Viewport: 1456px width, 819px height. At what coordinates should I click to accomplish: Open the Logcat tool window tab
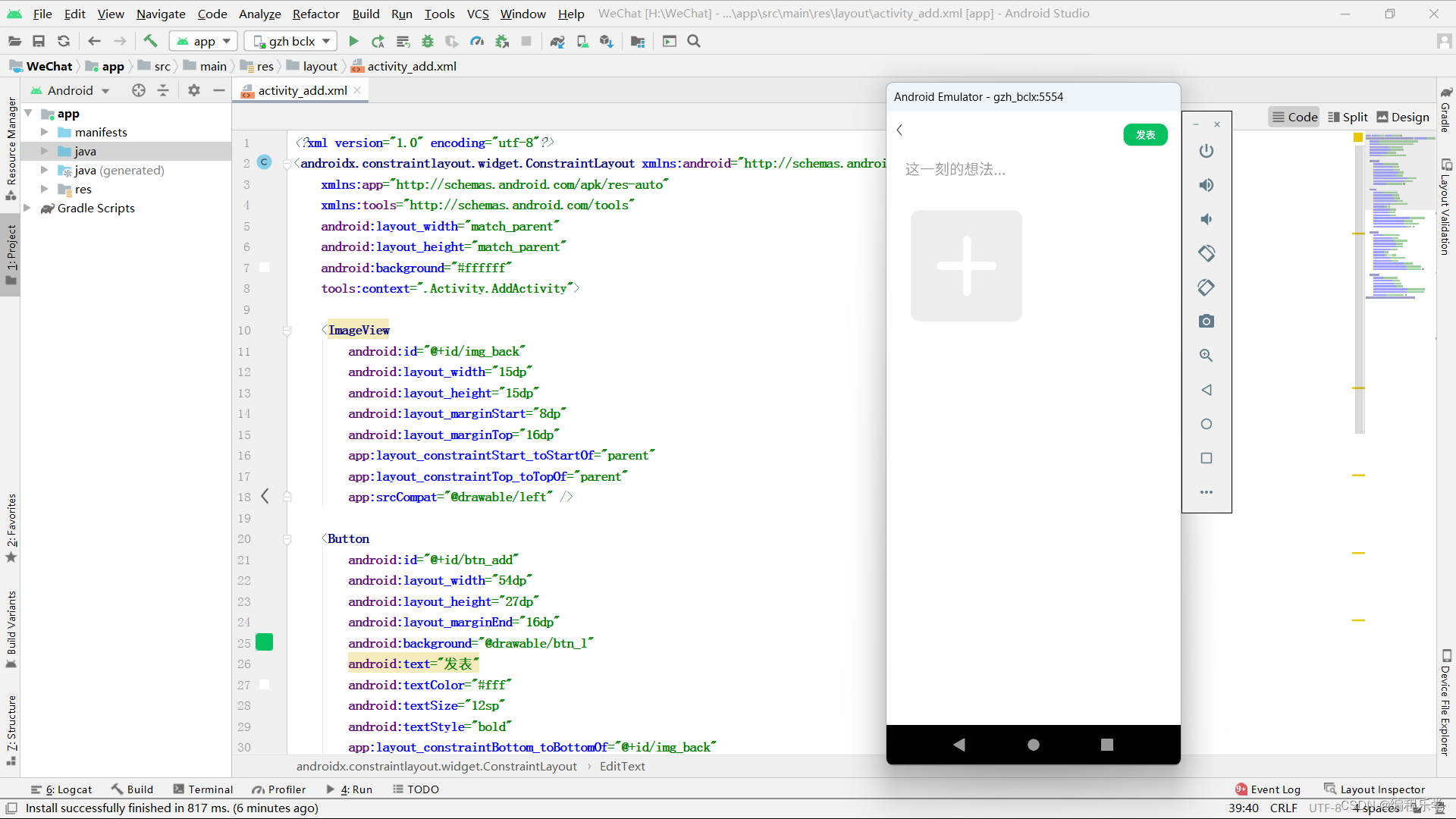61,789
